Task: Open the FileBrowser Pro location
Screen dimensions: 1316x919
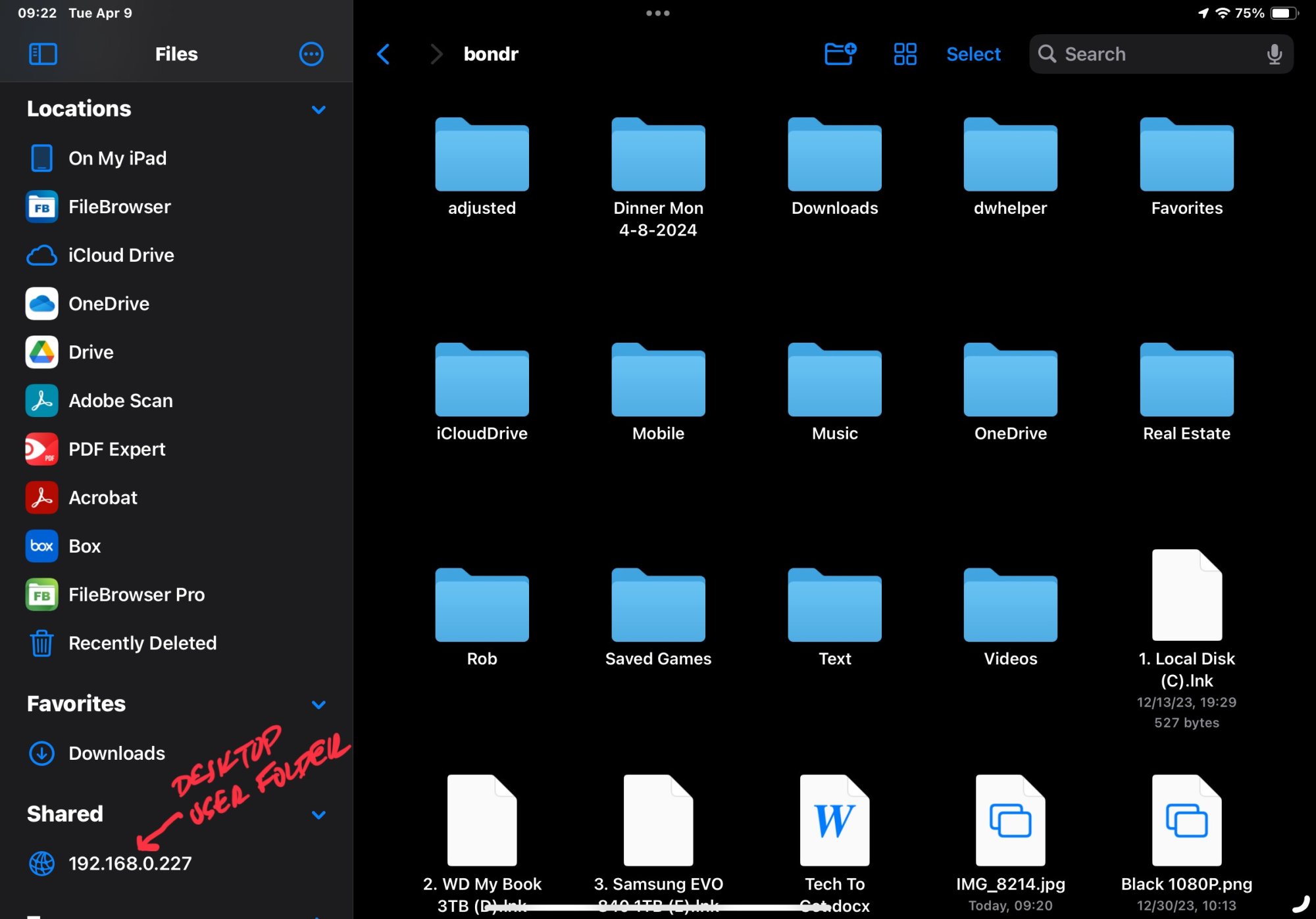Action: (136, 594)
